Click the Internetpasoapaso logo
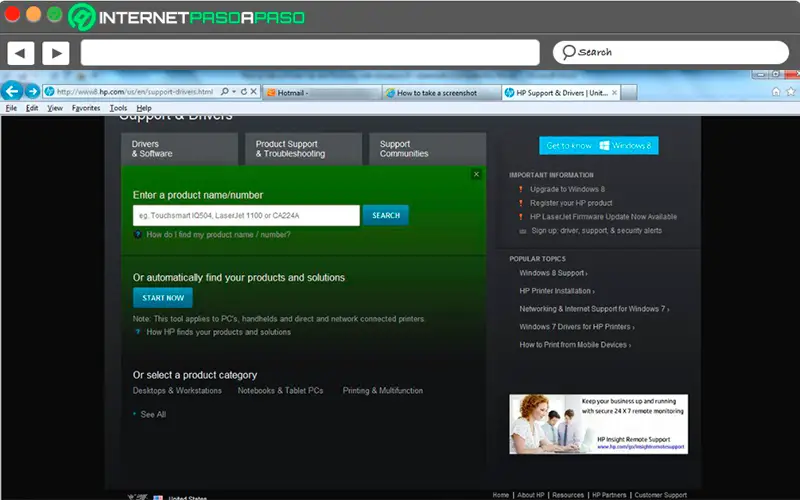 (x=186, y=17)
